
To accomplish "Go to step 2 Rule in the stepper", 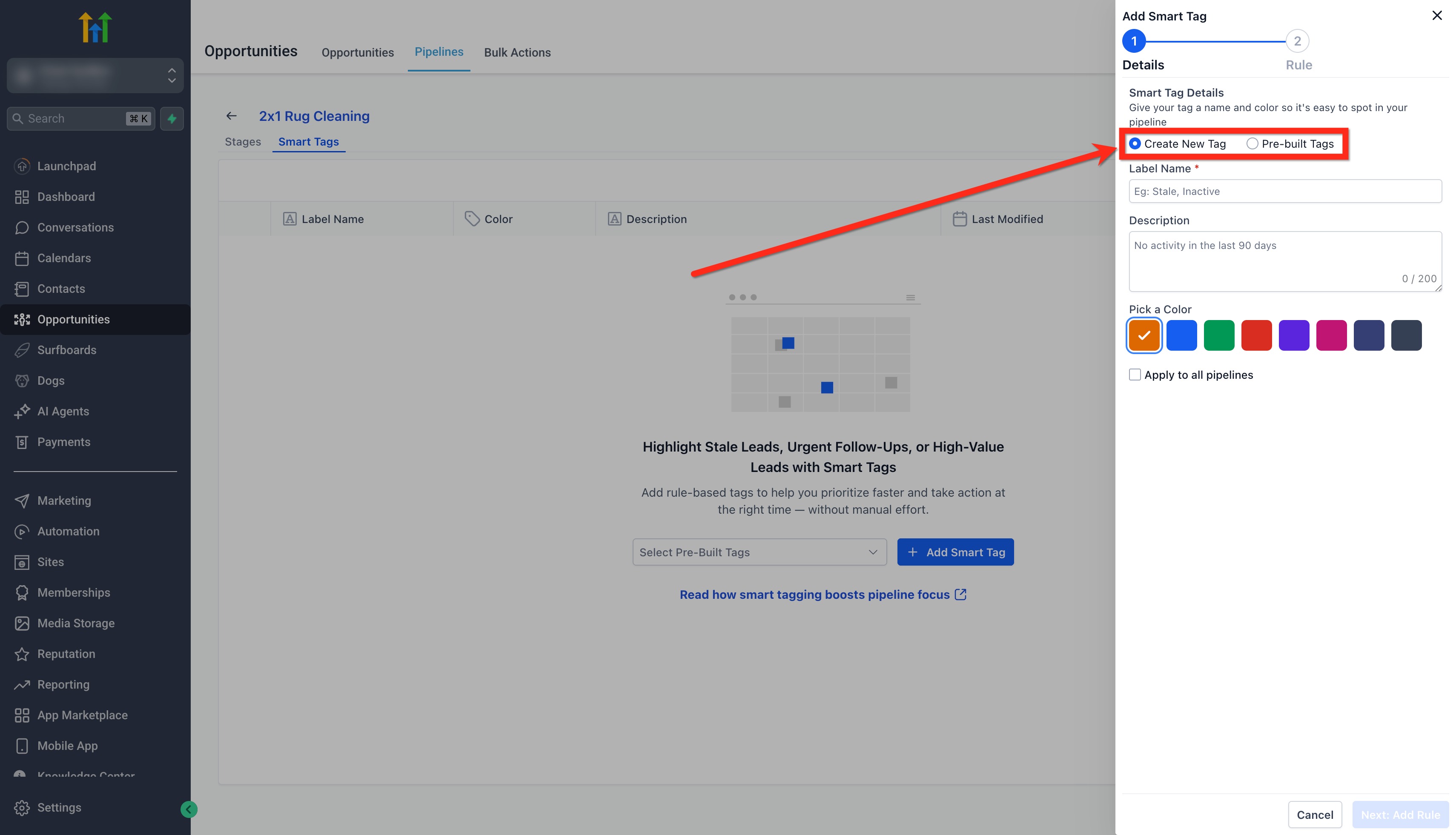I will [x=1297, y=41].
